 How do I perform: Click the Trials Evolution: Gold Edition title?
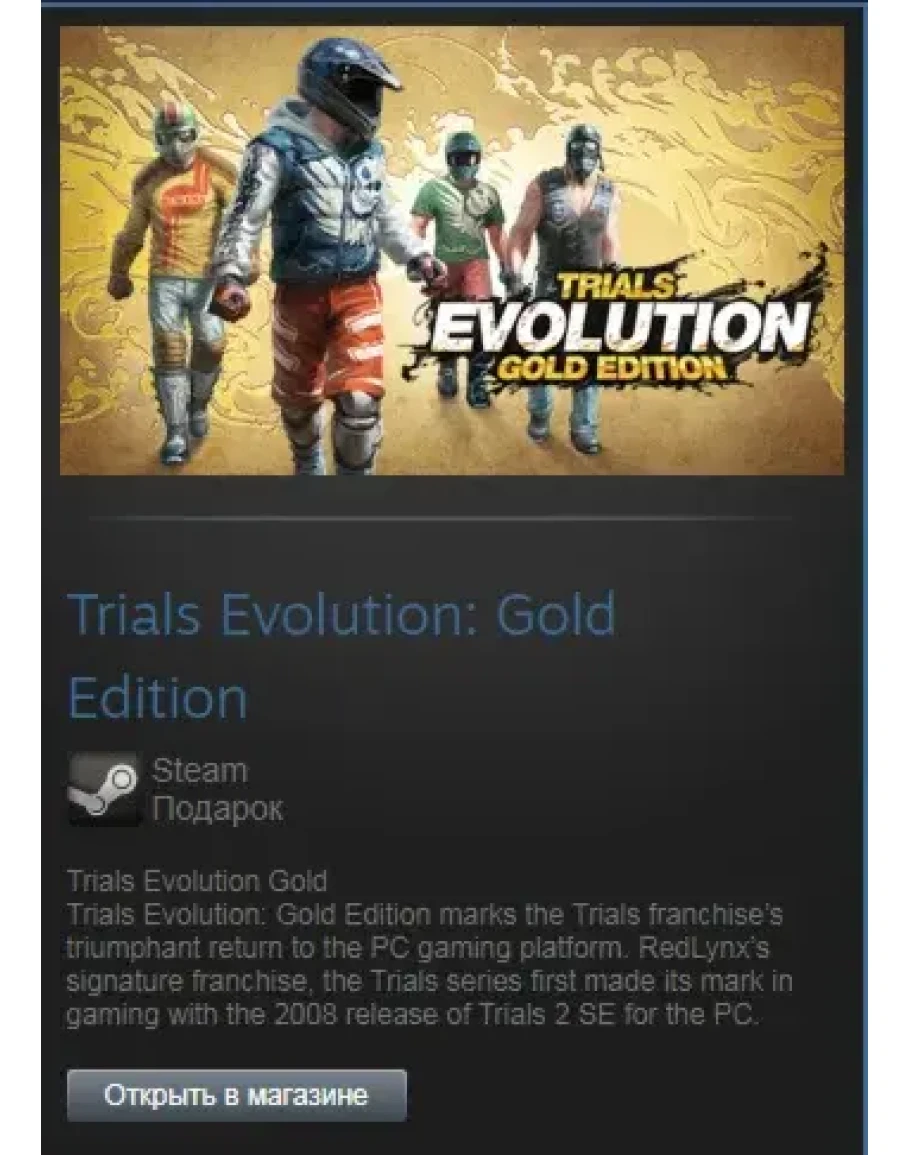pos(341,656)
